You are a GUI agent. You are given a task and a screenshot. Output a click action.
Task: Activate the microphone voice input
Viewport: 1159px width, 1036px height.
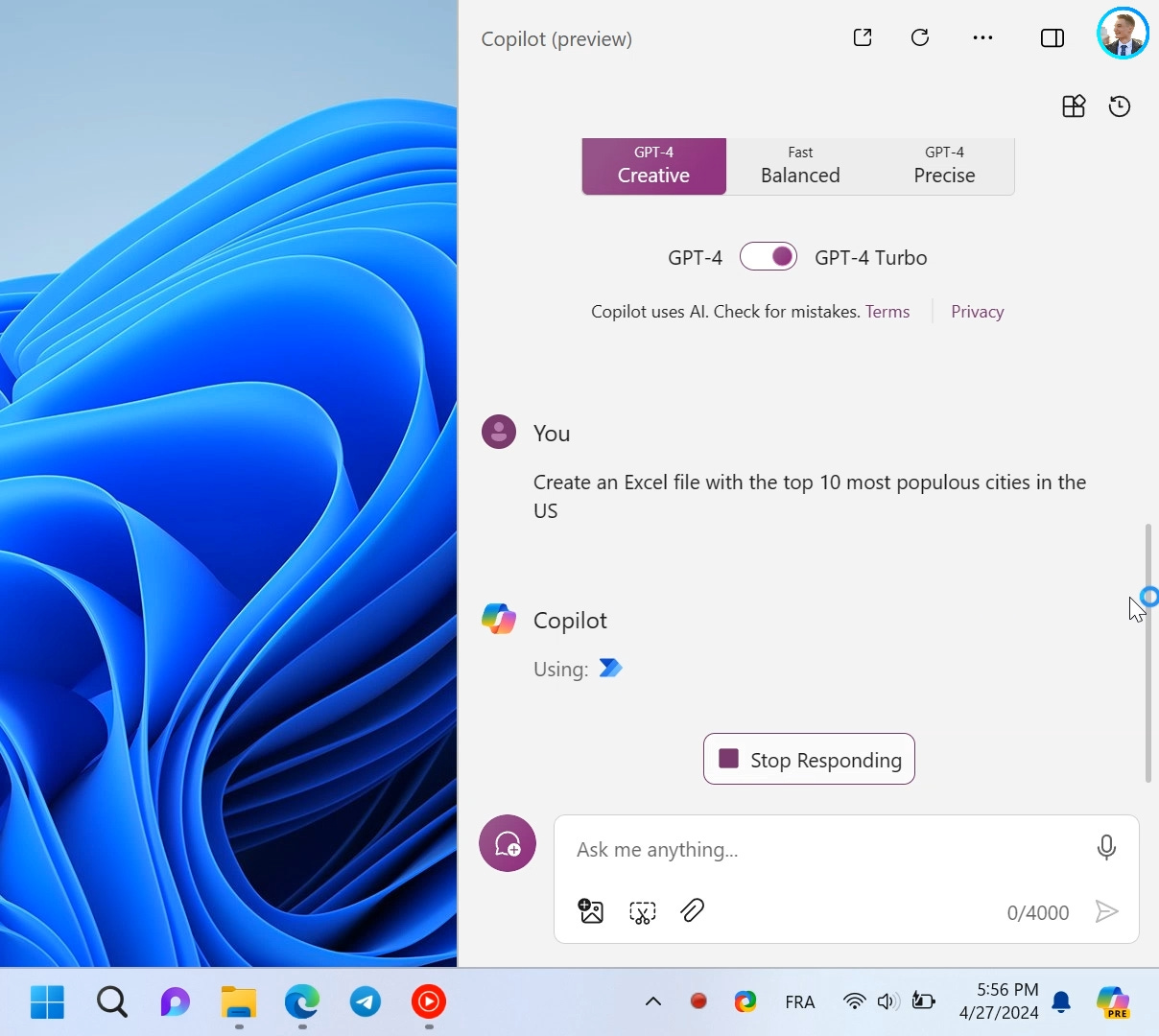pyautogui.click(x=1106, y=847)
